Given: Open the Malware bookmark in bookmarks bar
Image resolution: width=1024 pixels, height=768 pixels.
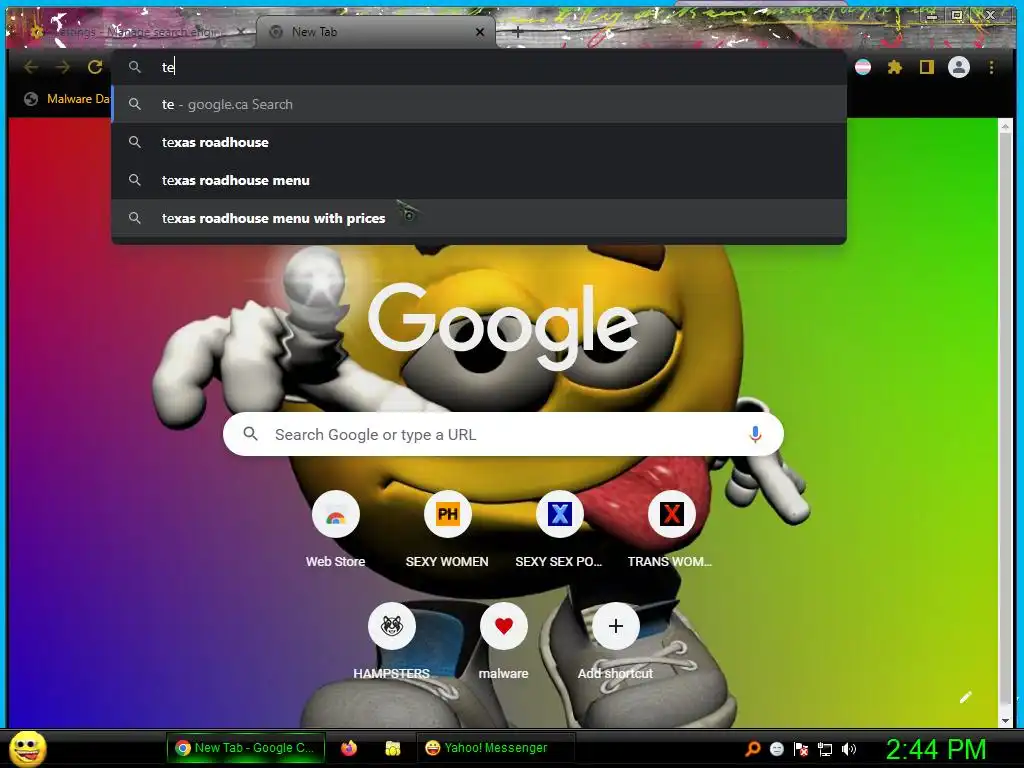Looking at the screenshot, I should click(67, 99).
